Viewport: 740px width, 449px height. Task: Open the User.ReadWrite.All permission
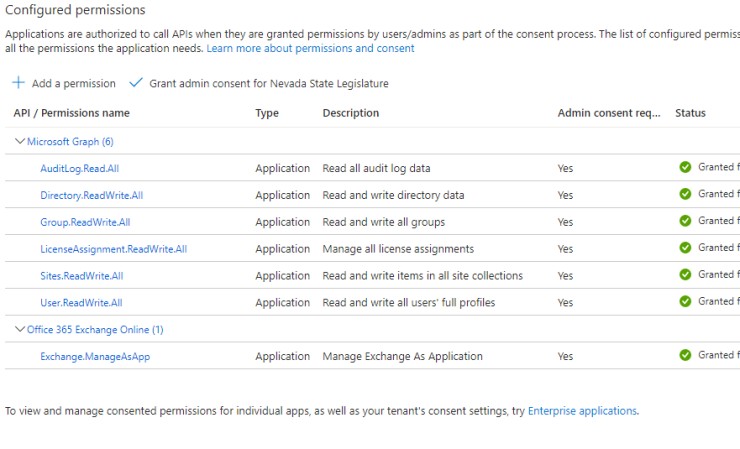(x=81, y=303)
